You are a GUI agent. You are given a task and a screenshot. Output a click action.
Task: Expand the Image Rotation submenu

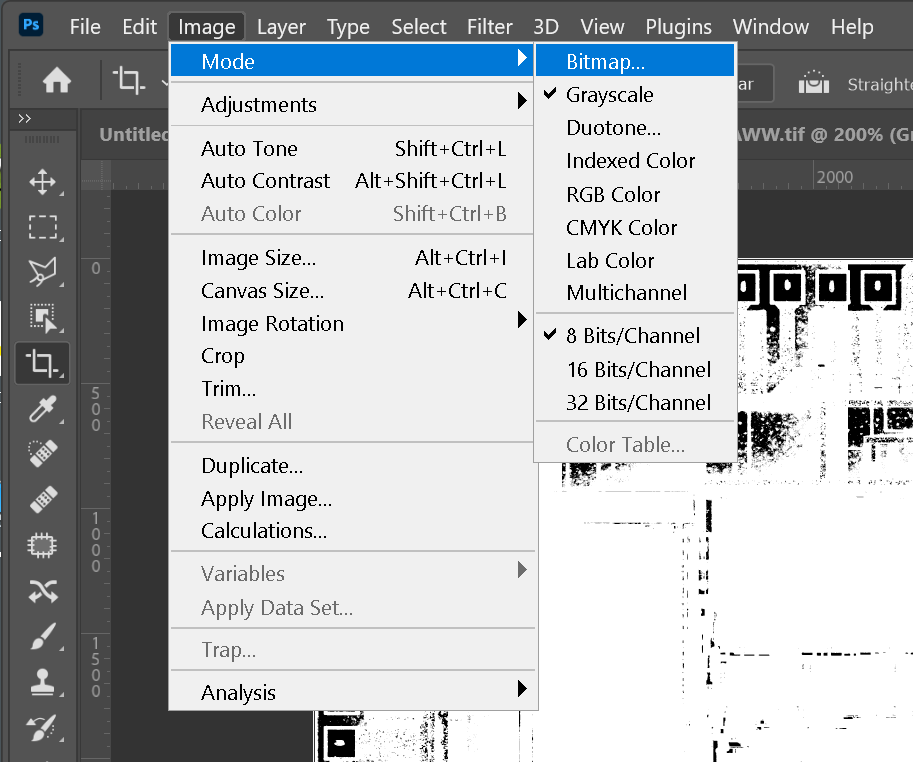point(352,324)
